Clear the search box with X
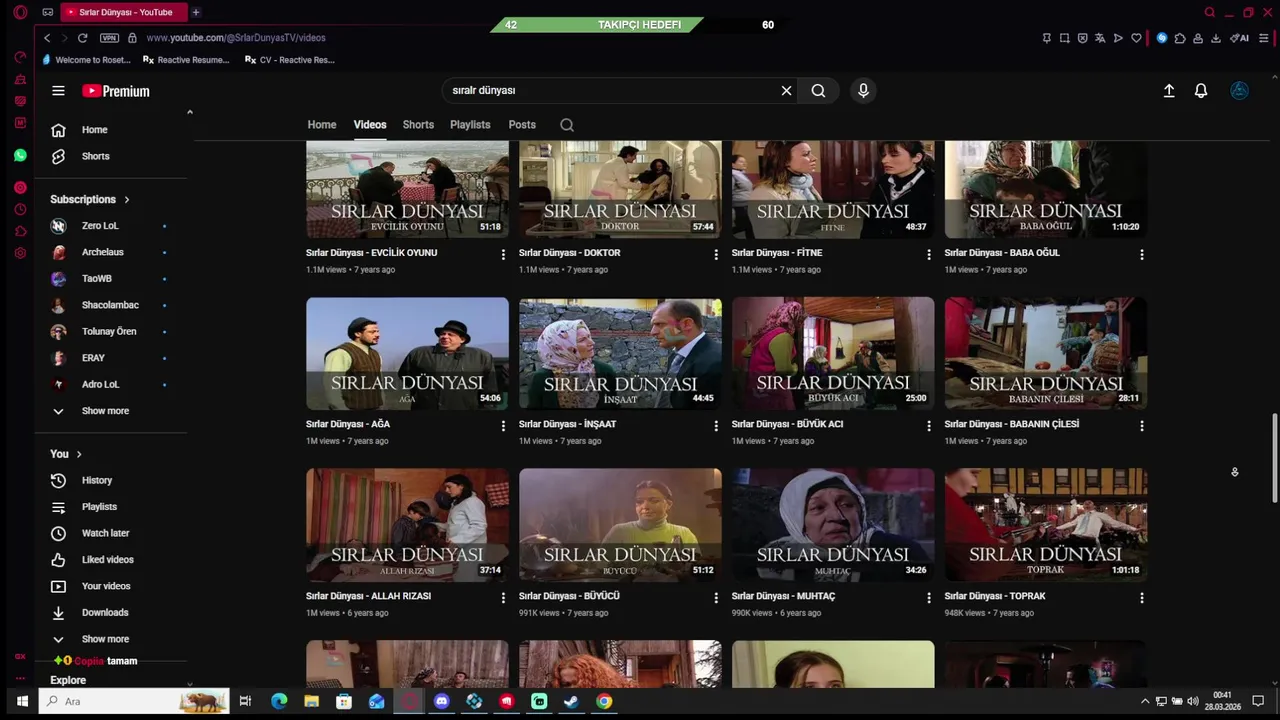The height and width of the screenshot is (720, 1280). [x=786, y=91]
